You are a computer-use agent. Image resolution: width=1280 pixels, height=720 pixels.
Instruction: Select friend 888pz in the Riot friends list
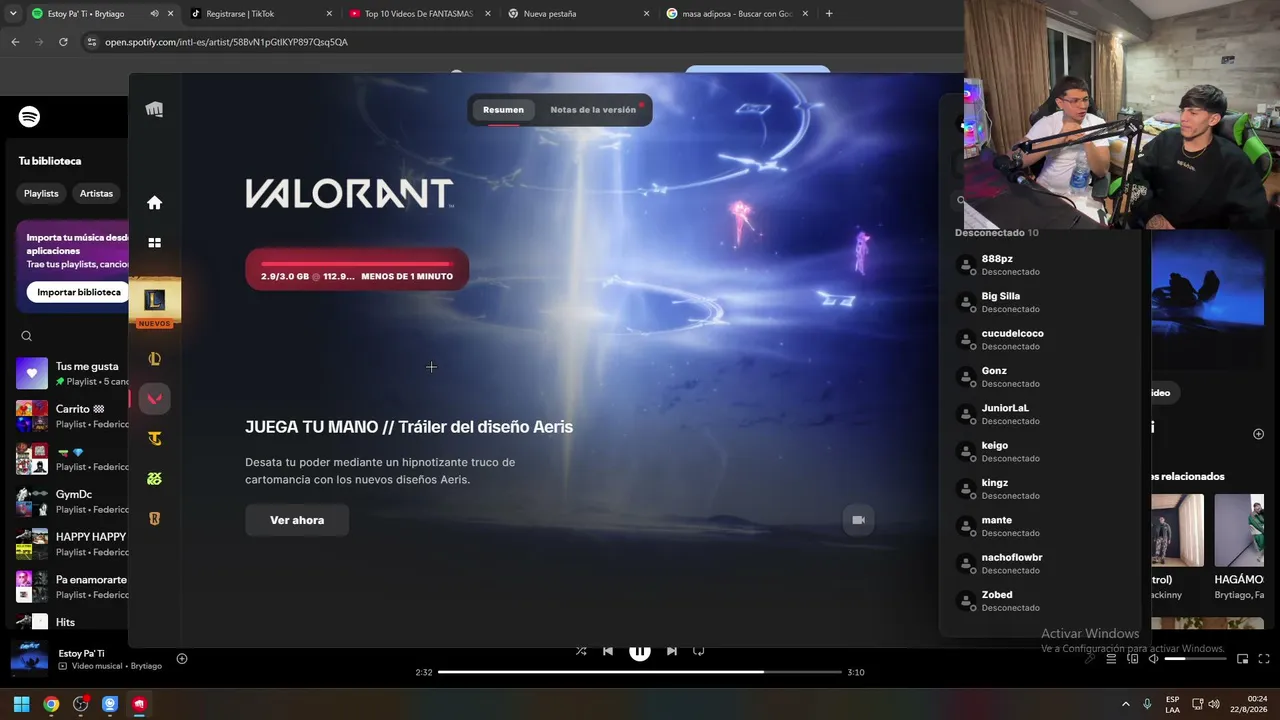[x=1040, y=265]
